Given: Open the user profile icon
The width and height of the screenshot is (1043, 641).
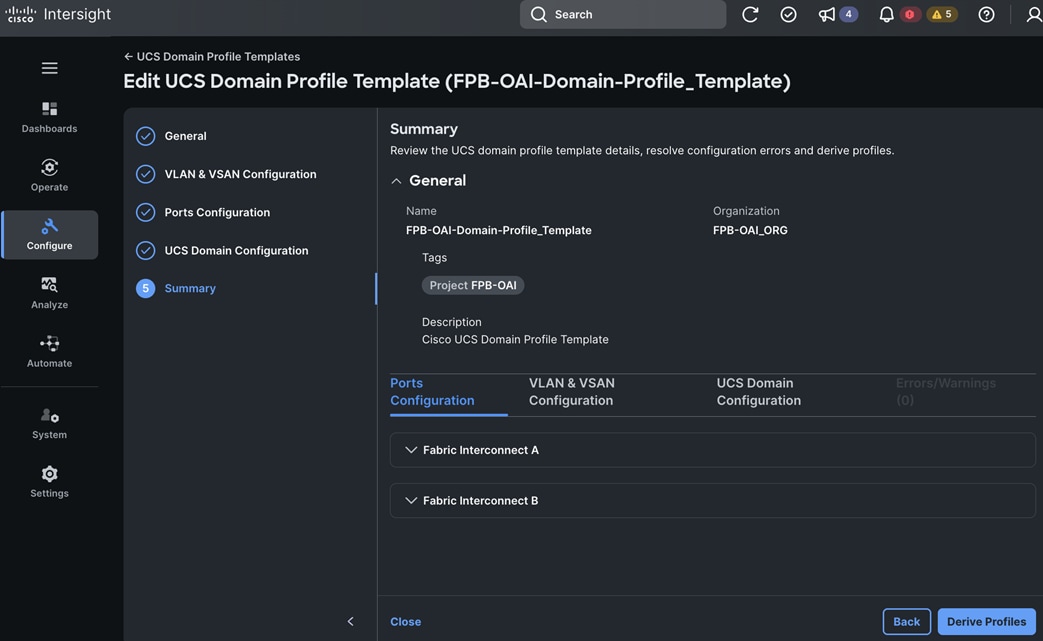Looking at the screenshot, I should coord(1034,15).
